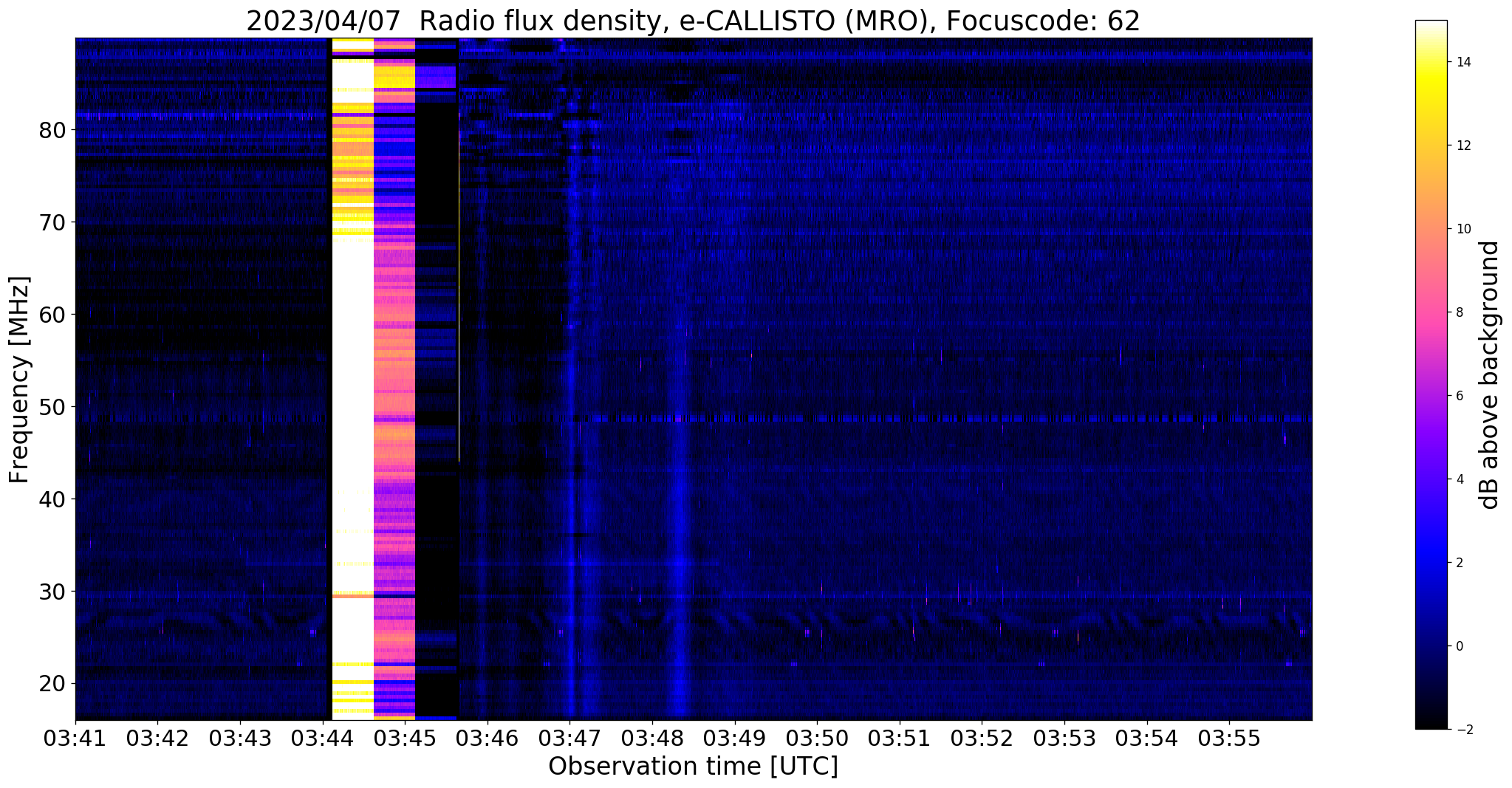
Task: Click the 03:43 time tick label
Action: (240, 739)
